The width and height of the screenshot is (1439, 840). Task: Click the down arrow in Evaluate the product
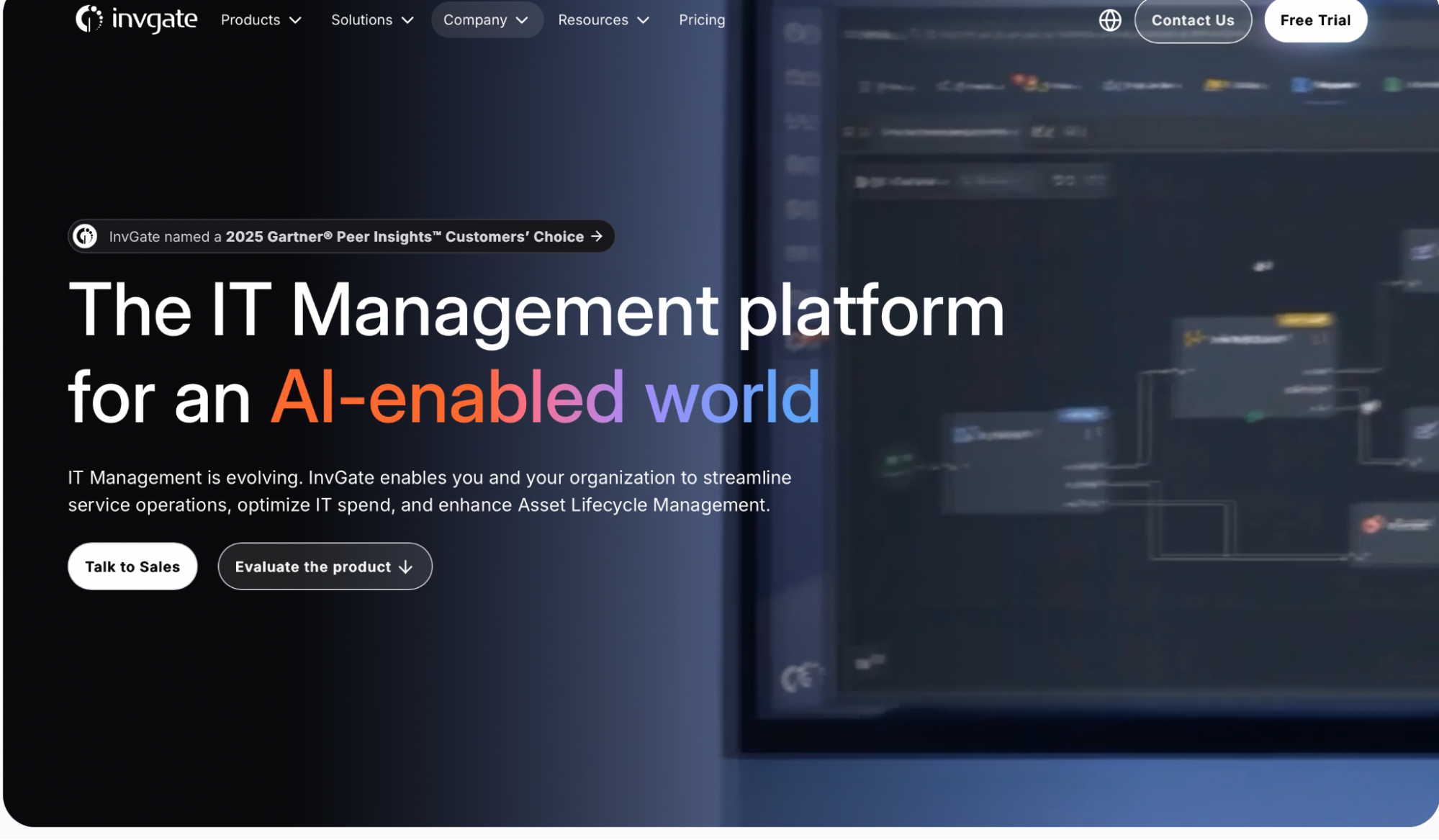(x=406, y=567)
